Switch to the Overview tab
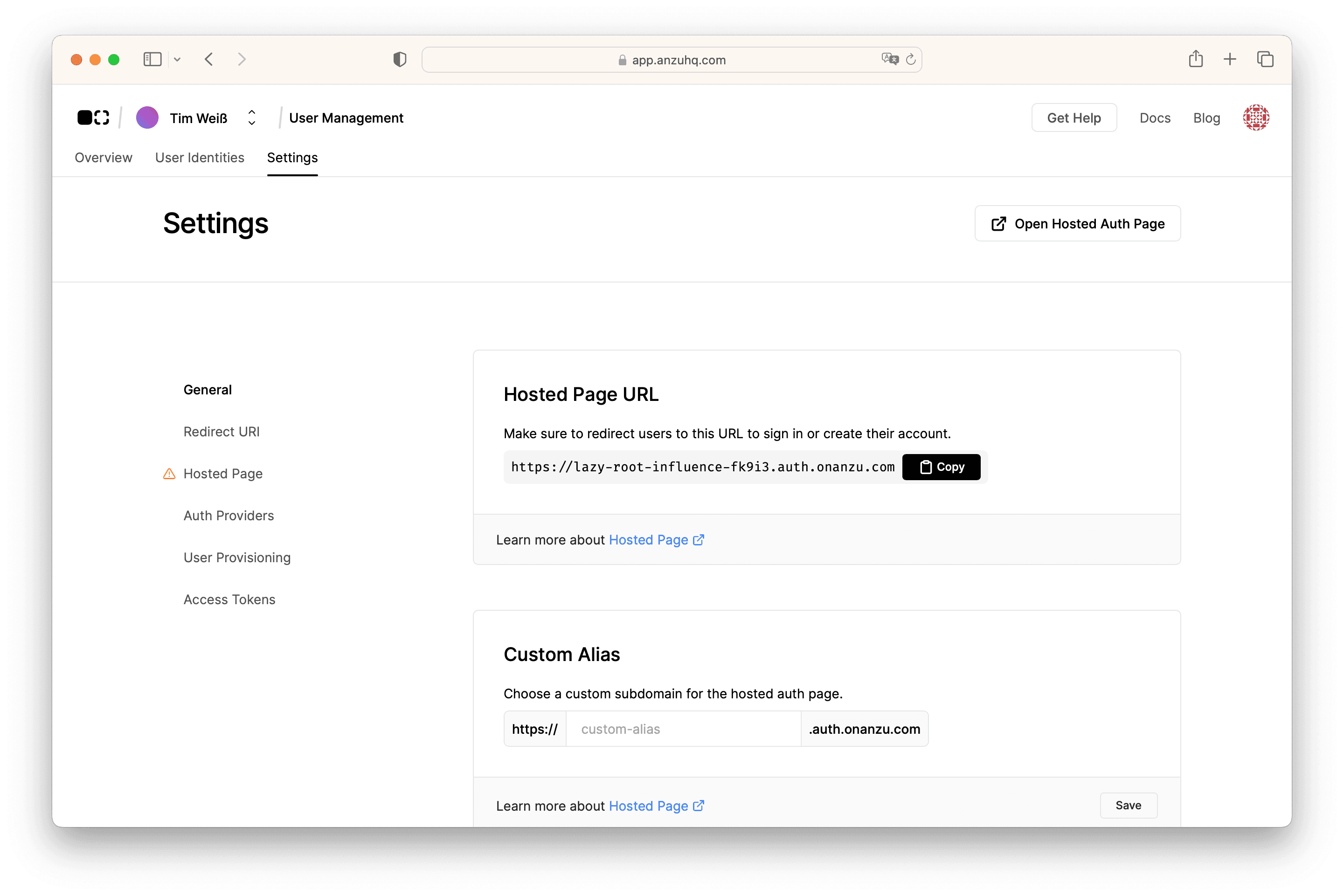The width and height of the screenshot is (1344, 896). click(104, 158)
